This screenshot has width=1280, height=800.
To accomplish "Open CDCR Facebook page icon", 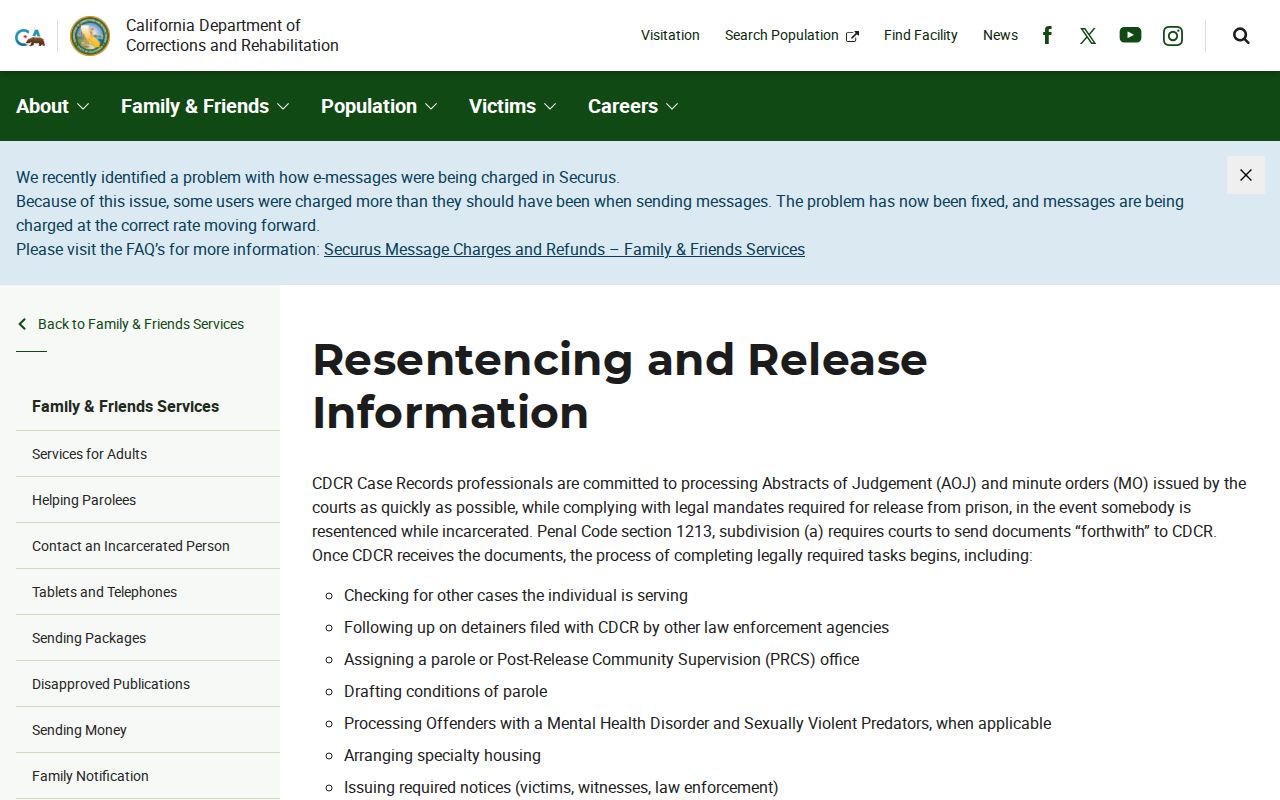I will click(x=1047, y=35).
